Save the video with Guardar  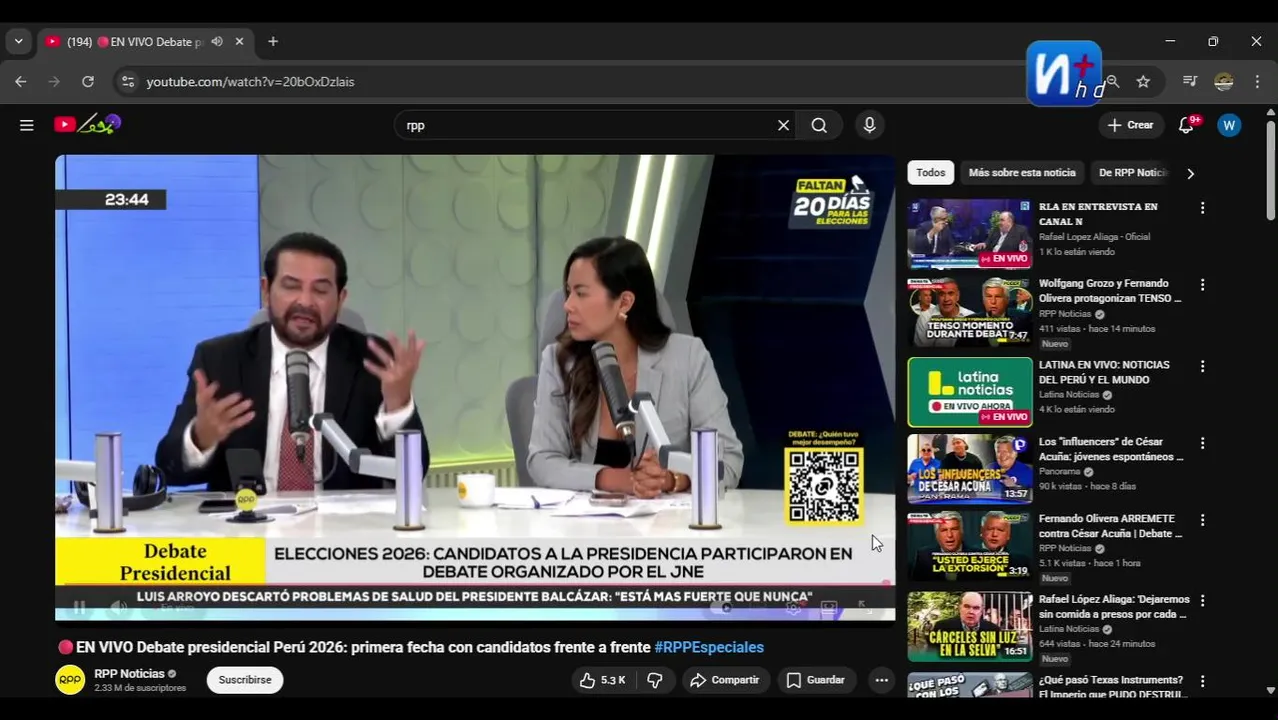pos(815,680)
